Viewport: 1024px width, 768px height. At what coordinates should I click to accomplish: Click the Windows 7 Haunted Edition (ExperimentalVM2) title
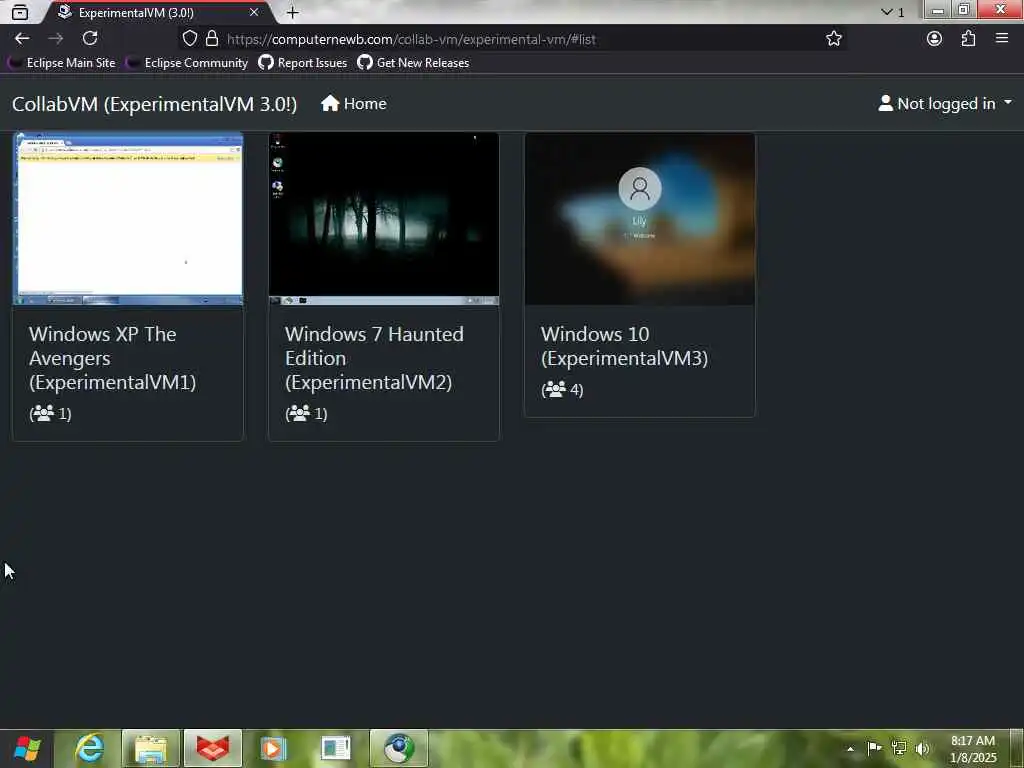[x=374, y=358]
